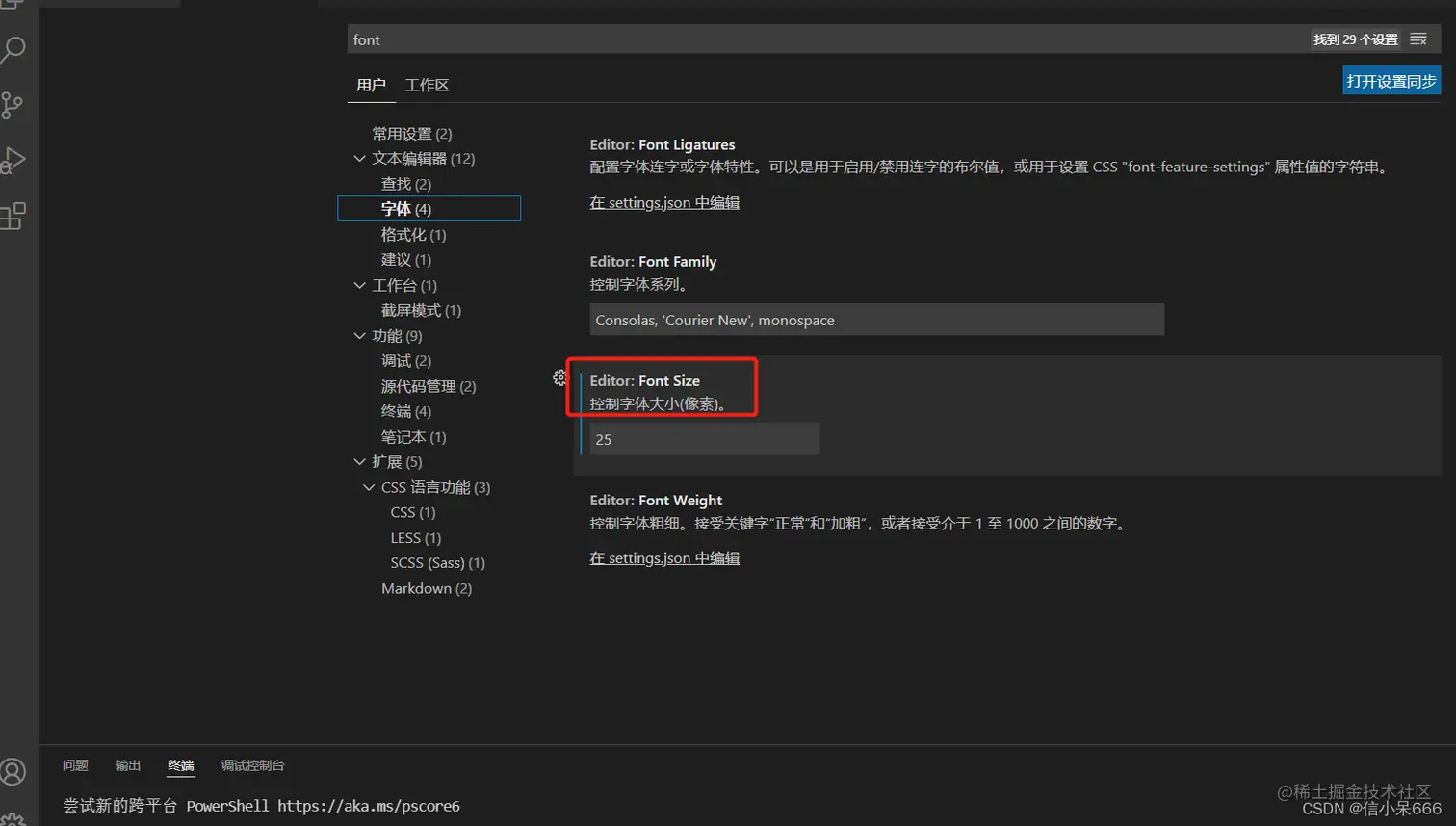Select 格式化 (1) in settings tree
Viewport: 1456px width, 826px height.
click(x=414, y=234)
